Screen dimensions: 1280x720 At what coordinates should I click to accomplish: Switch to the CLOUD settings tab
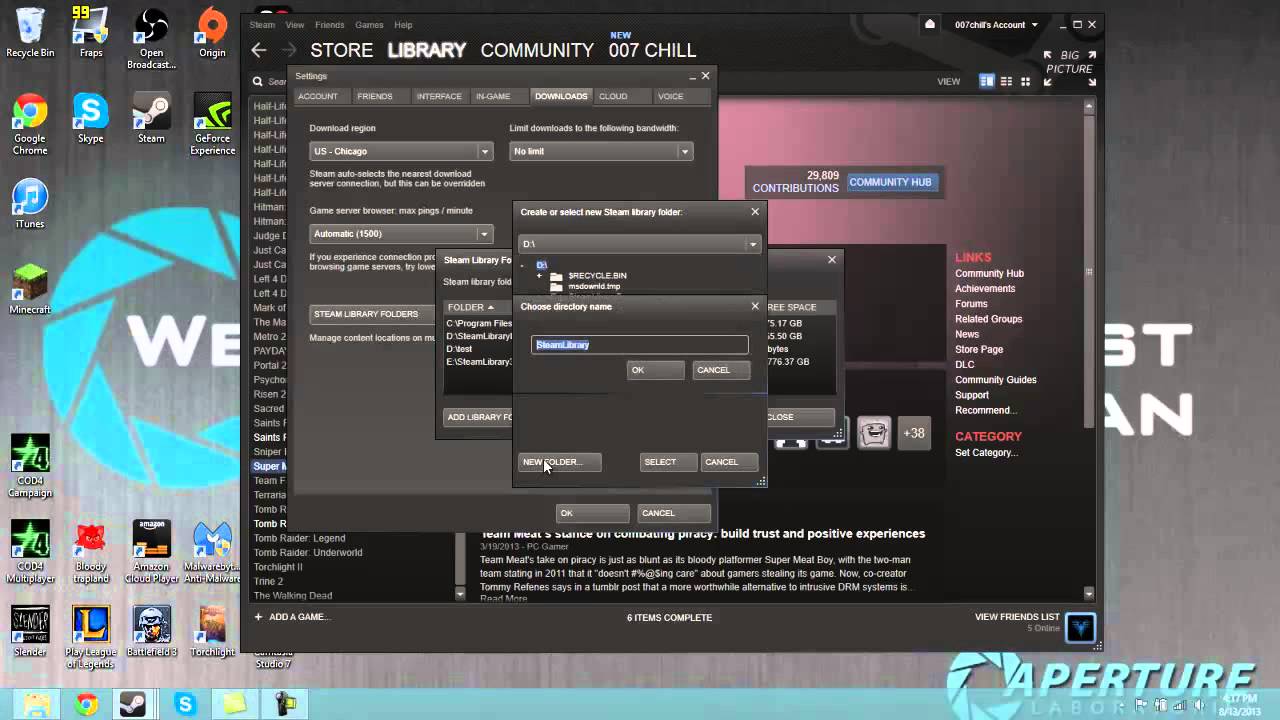tap(613, 96)
